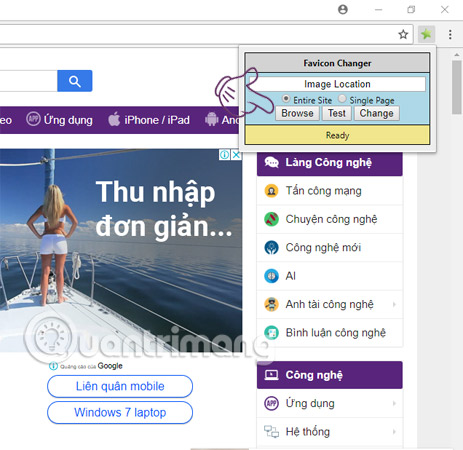Viewport: 463px width, 450px height.
Task: Click the Anh tài công nghệ avatar icon
Action: click(271, 304)
